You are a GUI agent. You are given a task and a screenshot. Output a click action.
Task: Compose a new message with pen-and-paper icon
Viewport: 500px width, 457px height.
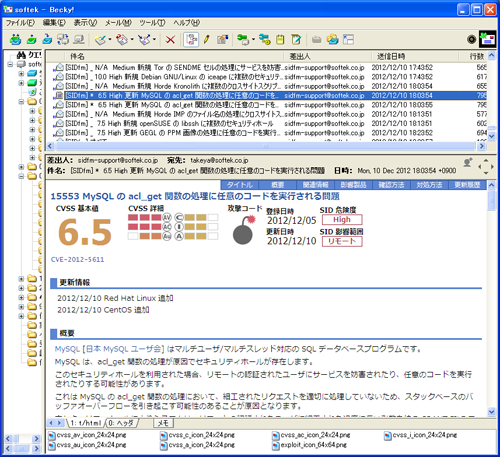click(x=100, y=40)
